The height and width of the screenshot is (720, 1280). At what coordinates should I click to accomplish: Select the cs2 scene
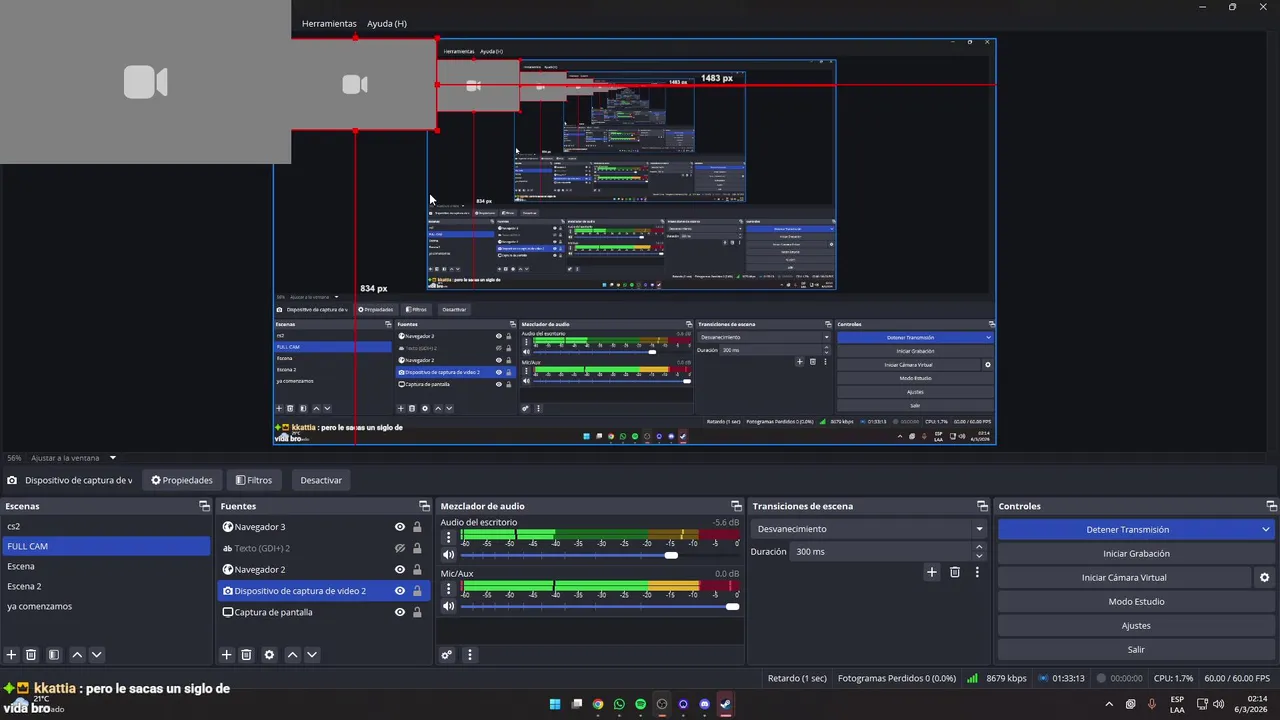point(106,526)
